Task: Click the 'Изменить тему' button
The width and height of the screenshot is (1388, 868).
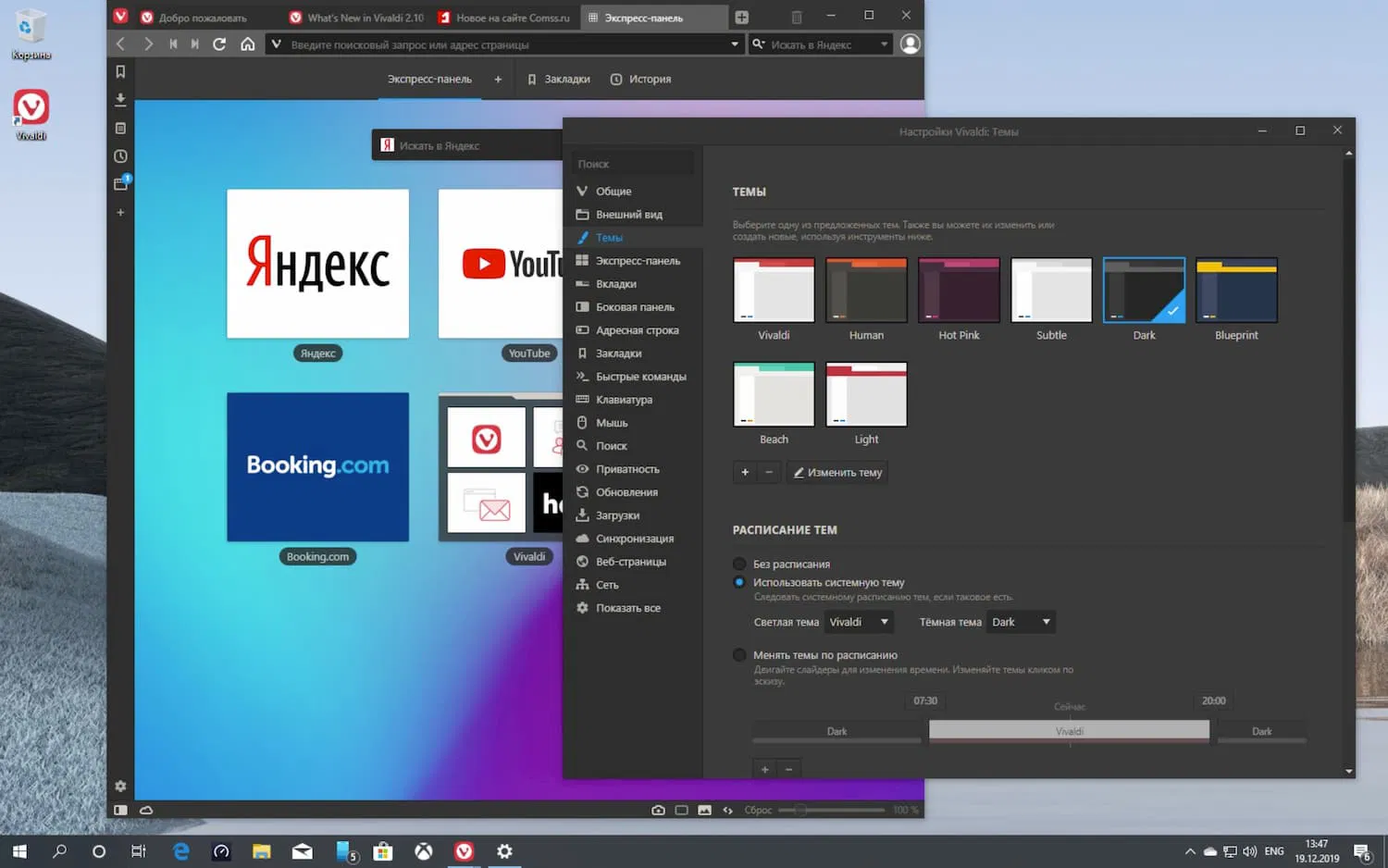Action: 837,472
